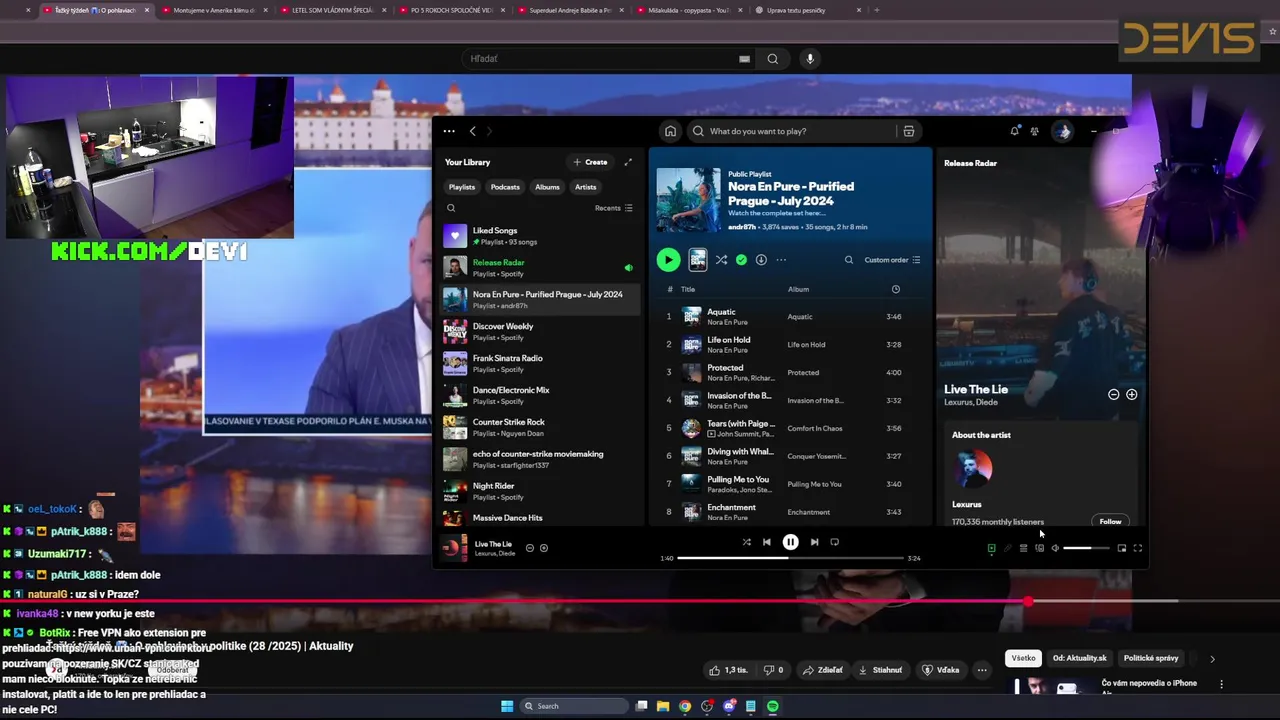
Task: Skip to previous track
Action: pyautogui.click(x=767, y=542)
